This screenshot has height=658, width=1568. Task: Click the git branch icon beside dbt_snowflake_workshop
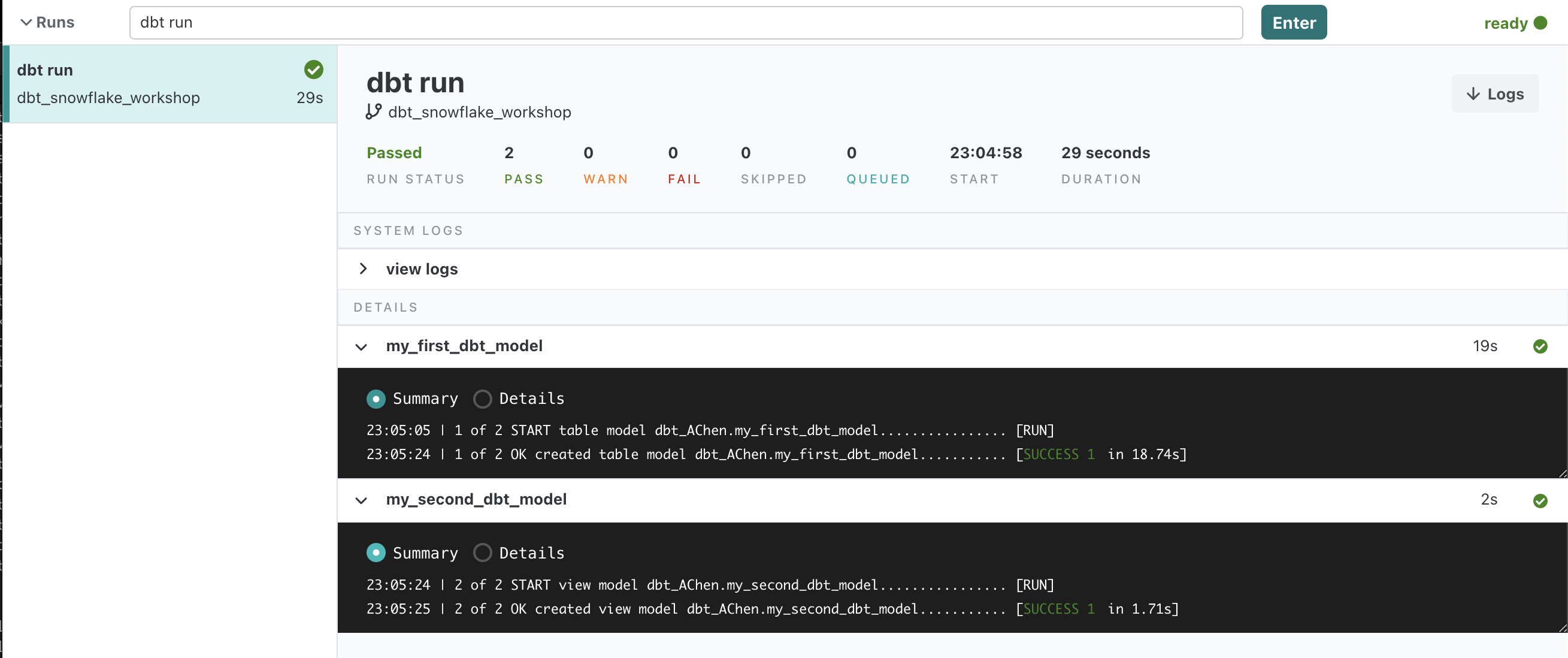(373, 111)
